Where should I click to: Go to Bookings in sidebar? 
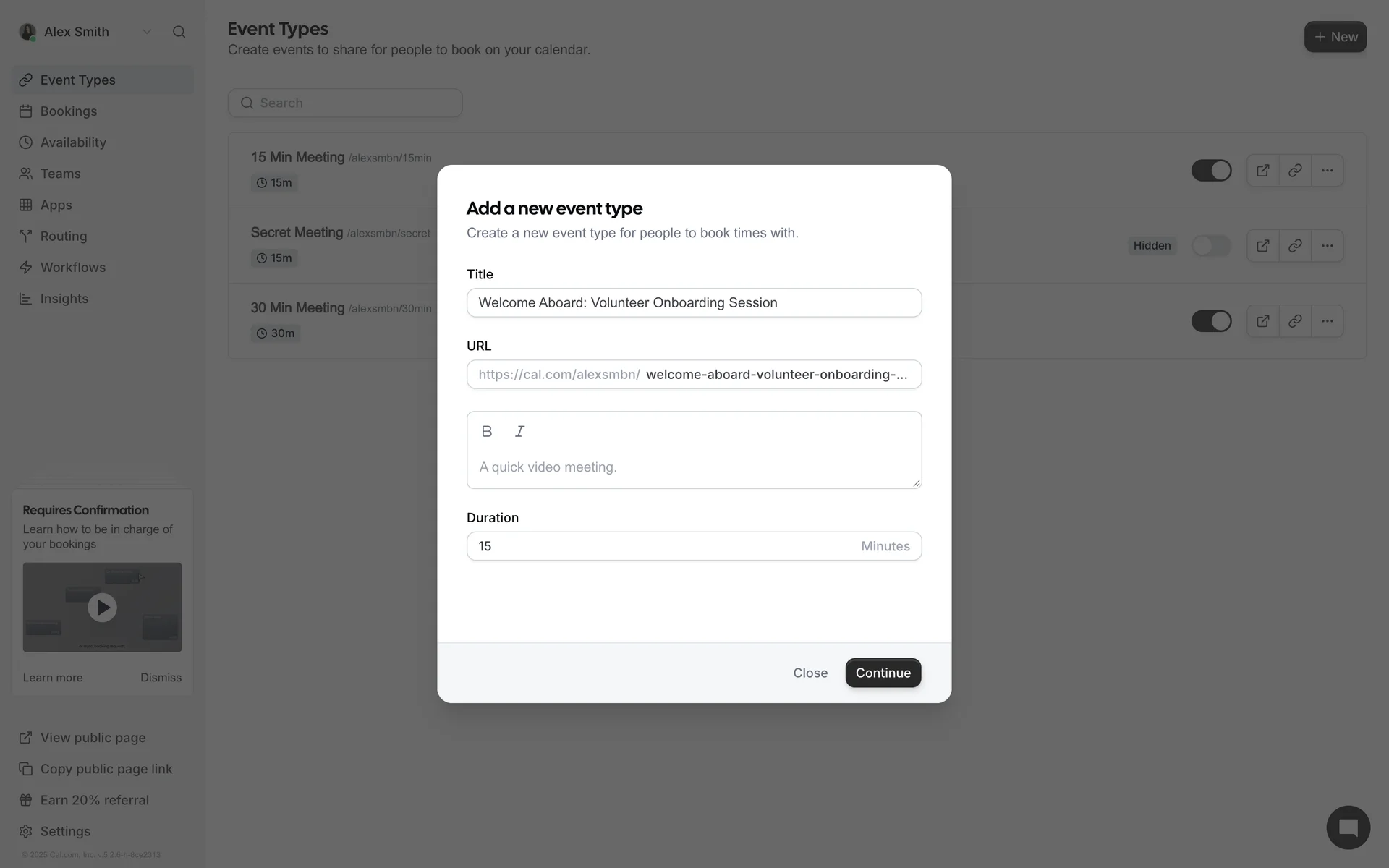point(68,111)
